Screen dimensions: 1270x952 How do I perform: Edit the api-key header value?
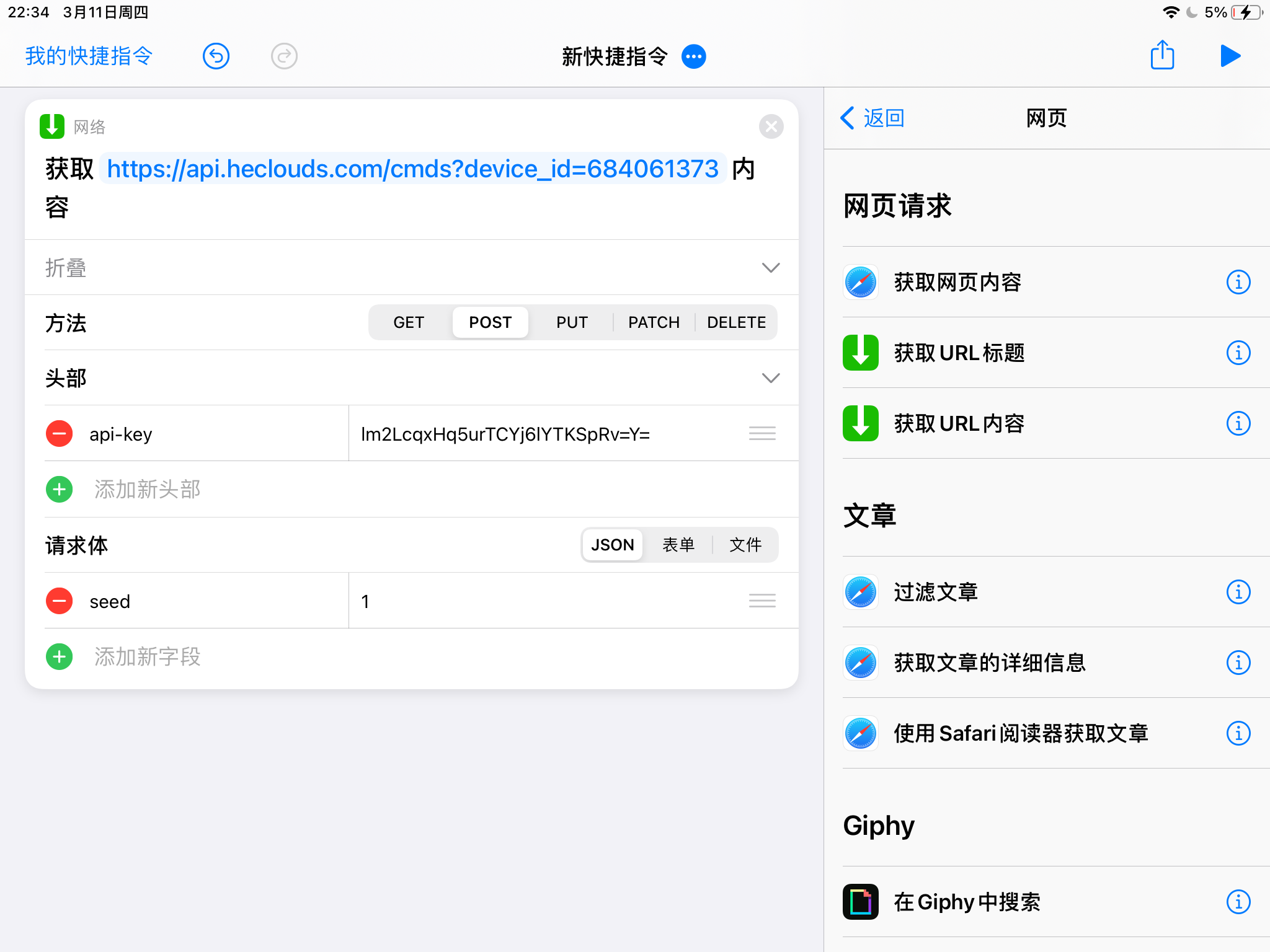click(505, 434)
